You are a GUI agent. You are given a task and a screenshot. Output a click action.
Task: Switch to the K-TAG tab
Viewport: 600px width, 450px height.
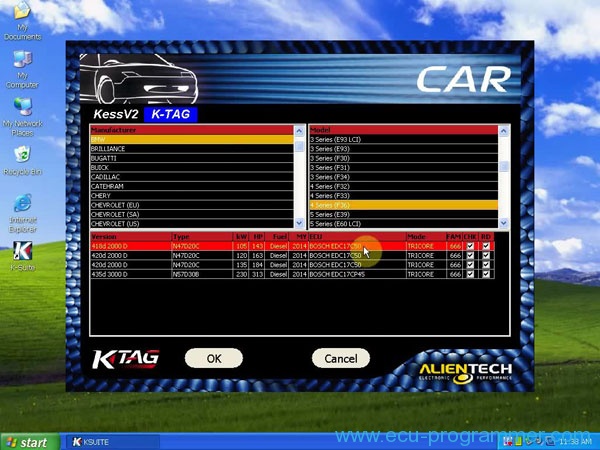170,115
